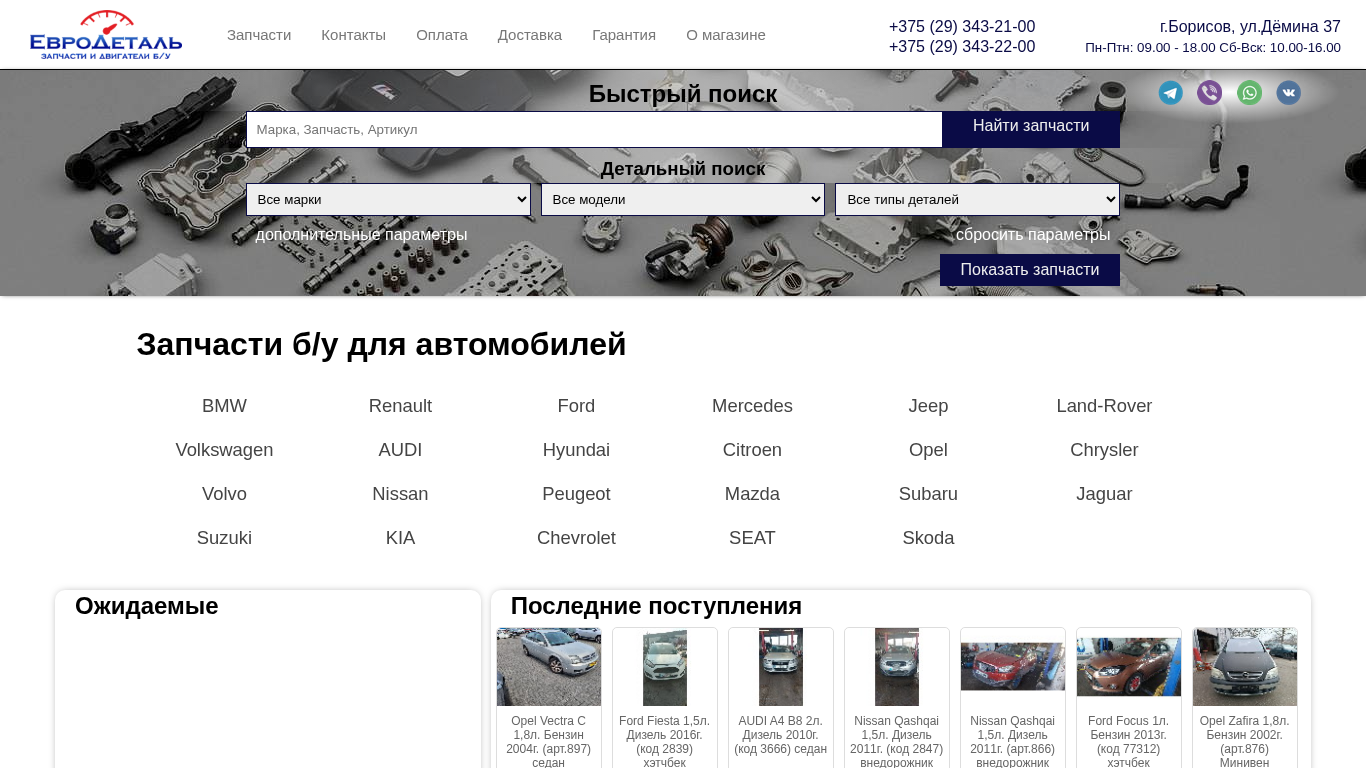Open the Telegram social icon
1366x768 pixels.
[x=1170, y=93]
